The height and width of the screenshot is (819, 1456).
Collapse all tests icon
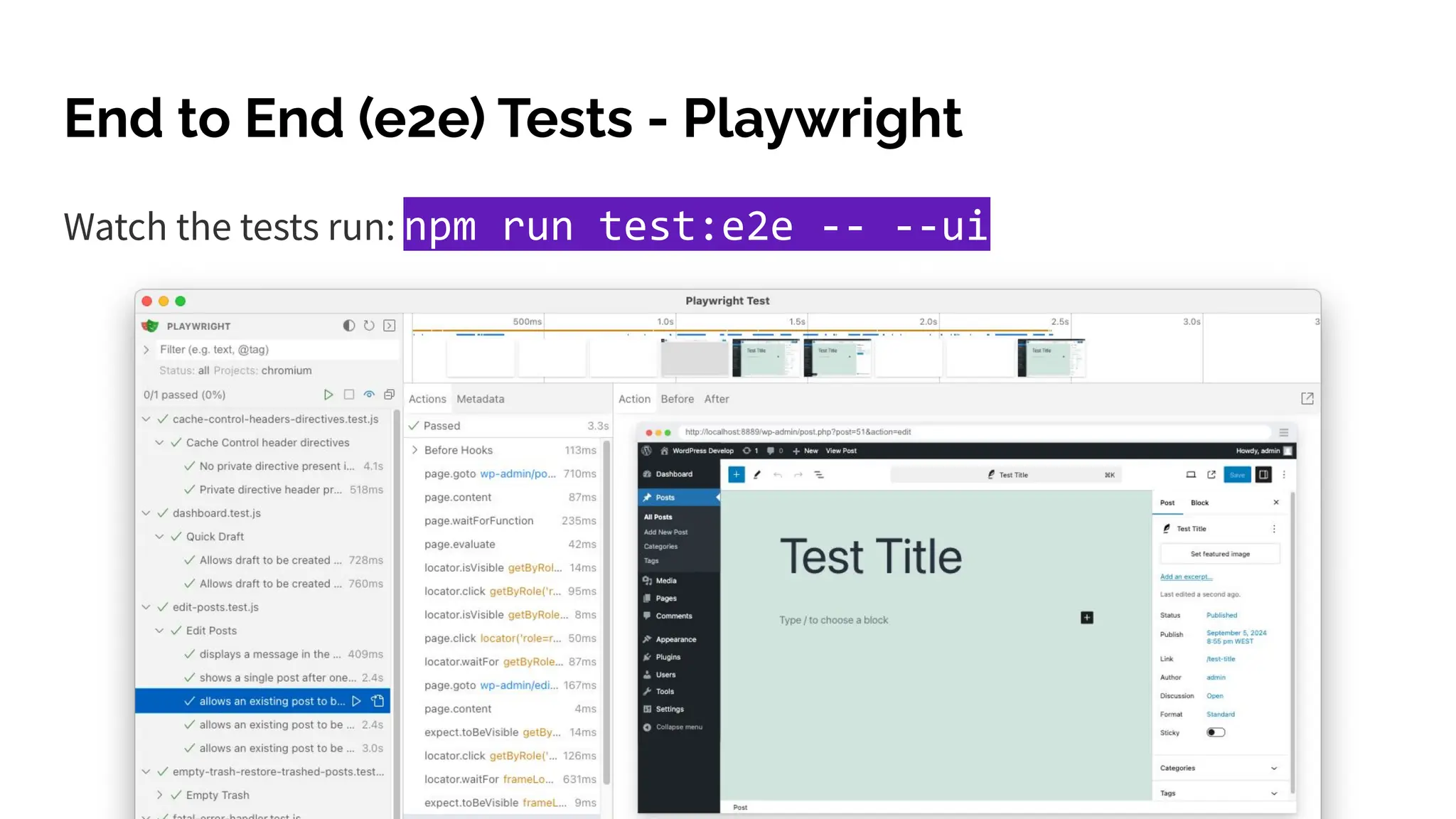click(390, 395)
